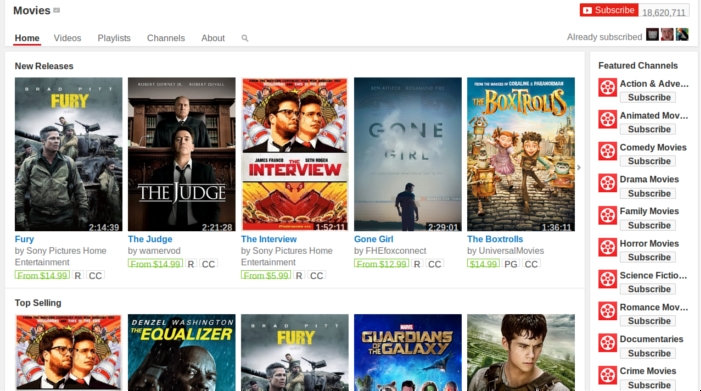Subscribe to Romance Movies channel
This screenshot has width=701, height=391.
click(648, 321)
